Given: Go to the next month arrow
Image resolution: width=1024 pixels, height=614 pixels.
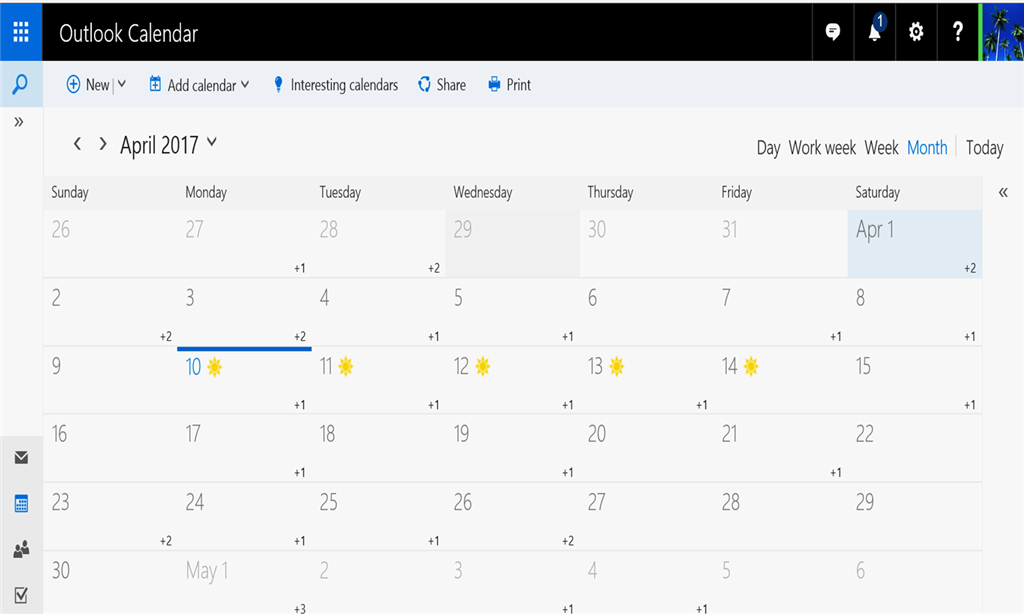Looking at the screenshot, I should [x=103, y=144].
